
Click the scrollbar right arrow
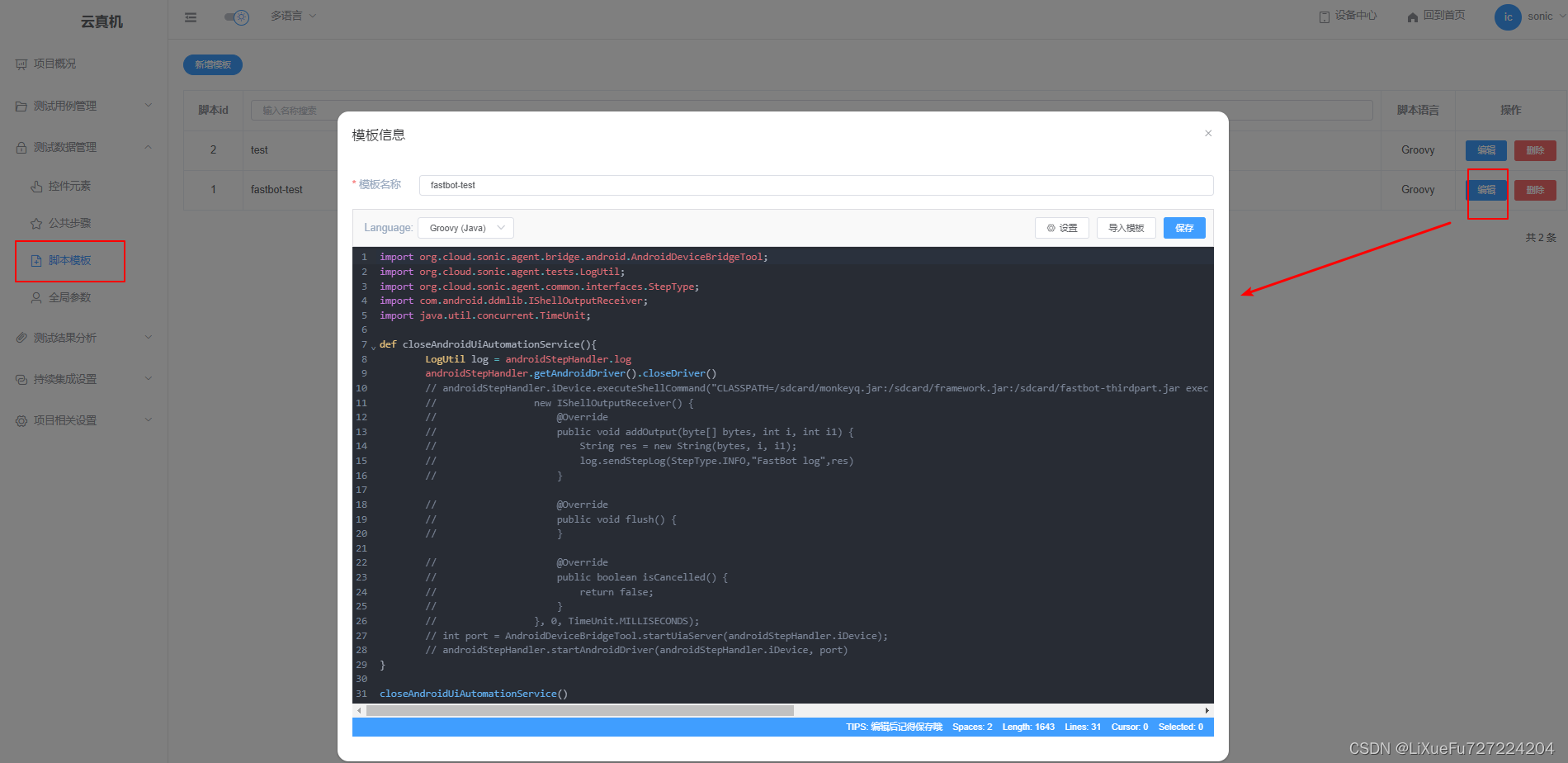tap(1207, 710)
